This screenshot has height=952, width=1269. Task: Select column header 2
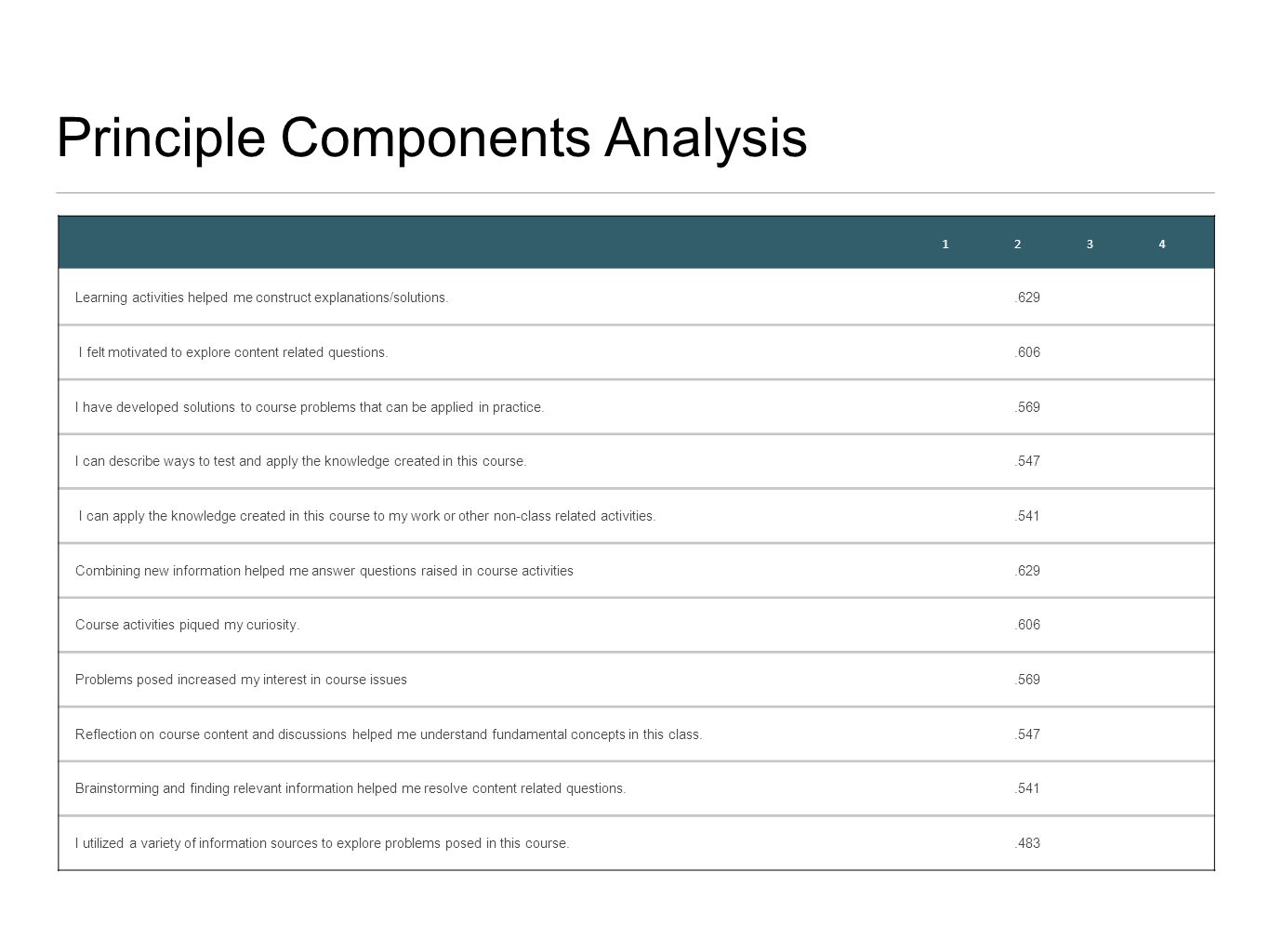1018,245
